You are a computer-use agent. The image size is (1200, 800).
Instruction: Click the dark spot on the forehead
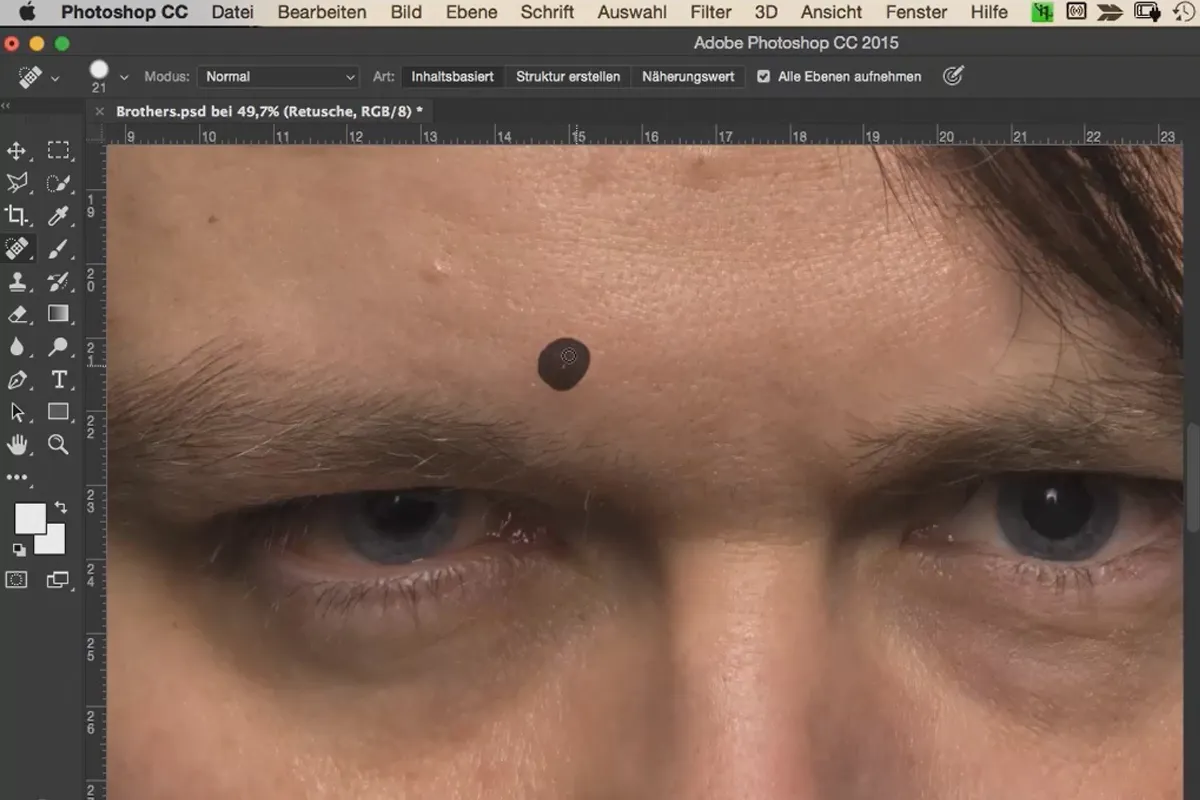point(563,363)
